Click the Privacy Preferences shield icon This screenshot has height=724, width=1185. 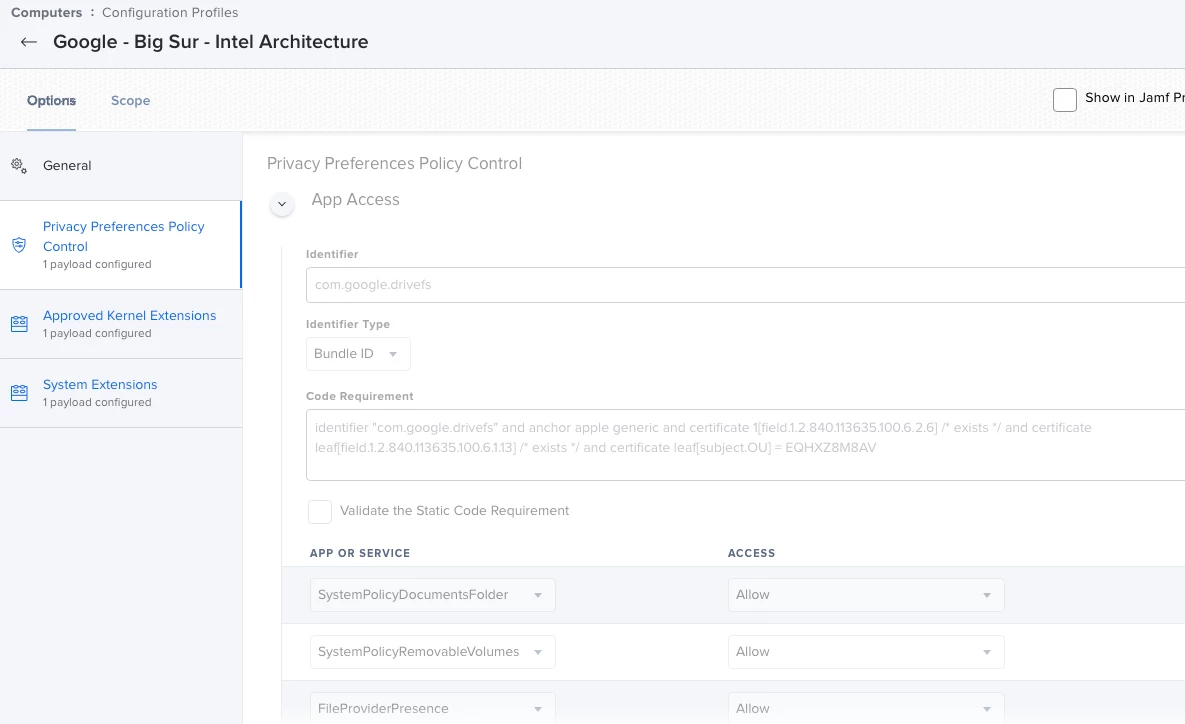point(19,245)
